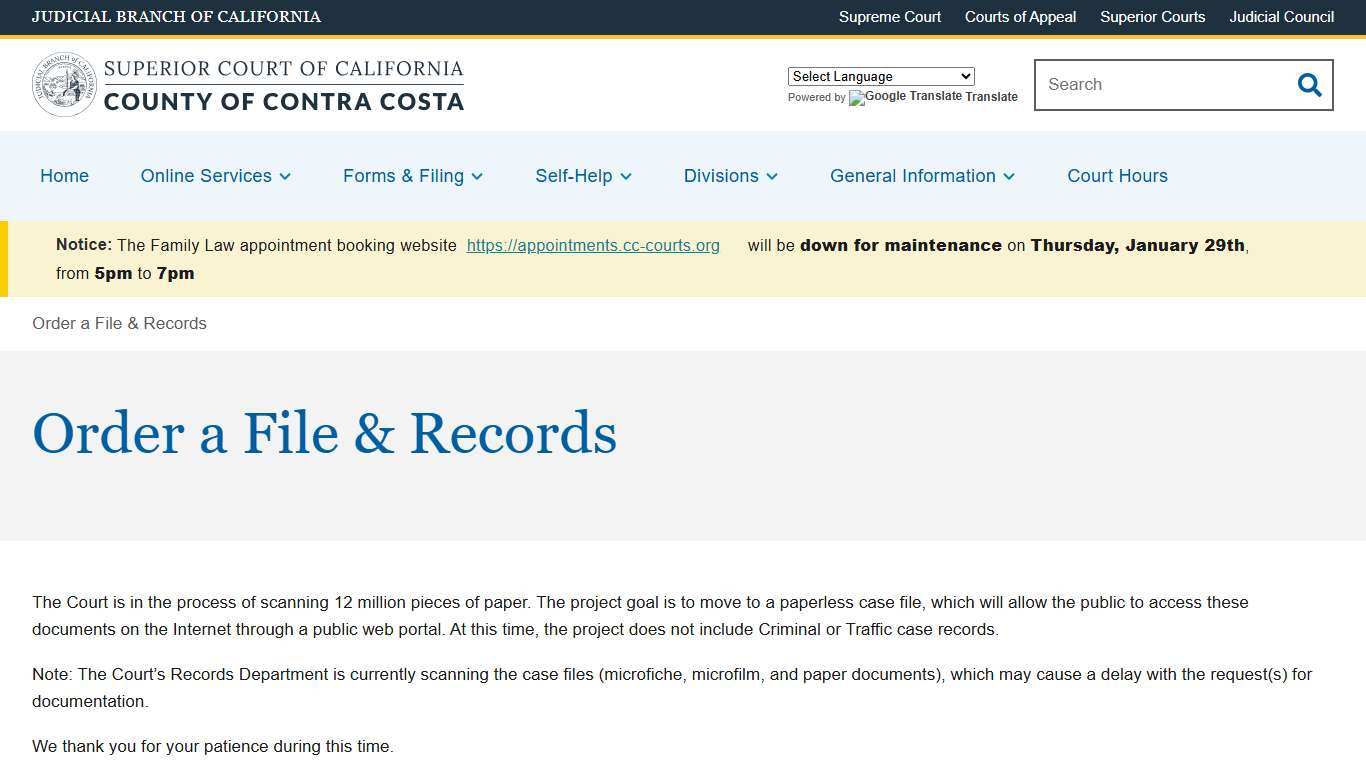Viewport: 1366px width, 768px height.
Task: Open the appointments.cc-courts.org notice link
Action: click(593, 245)
